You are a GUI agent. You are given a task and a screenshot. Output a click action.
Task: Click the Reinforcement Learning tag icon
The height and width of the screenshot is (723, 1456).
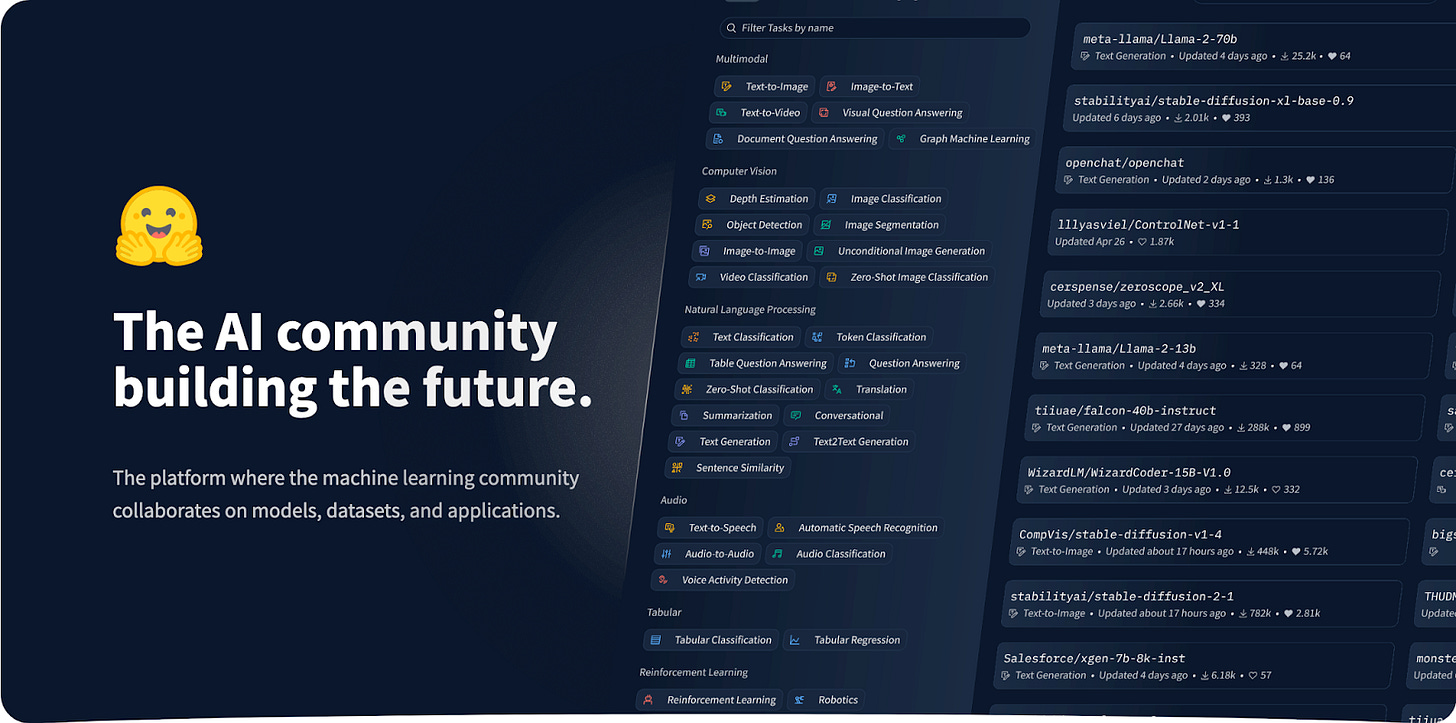(x=649, y=700)
